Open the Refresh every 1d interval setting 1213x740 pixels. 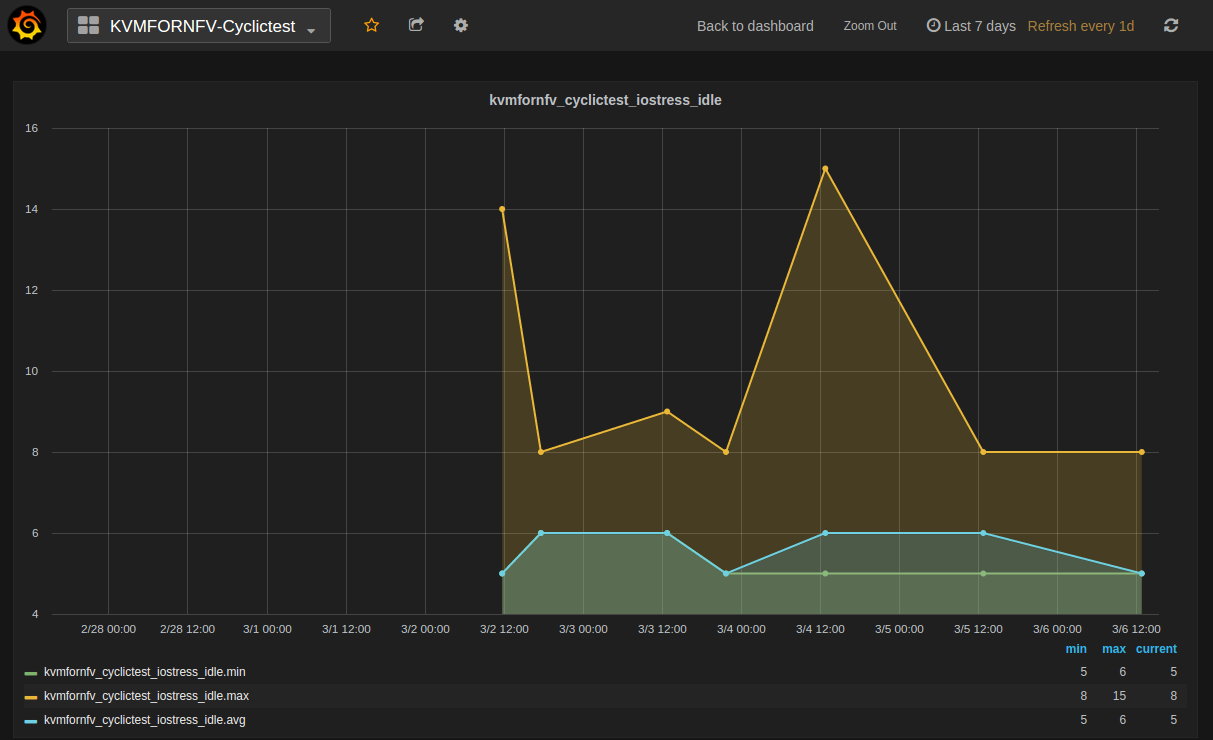coord(1080,26)
